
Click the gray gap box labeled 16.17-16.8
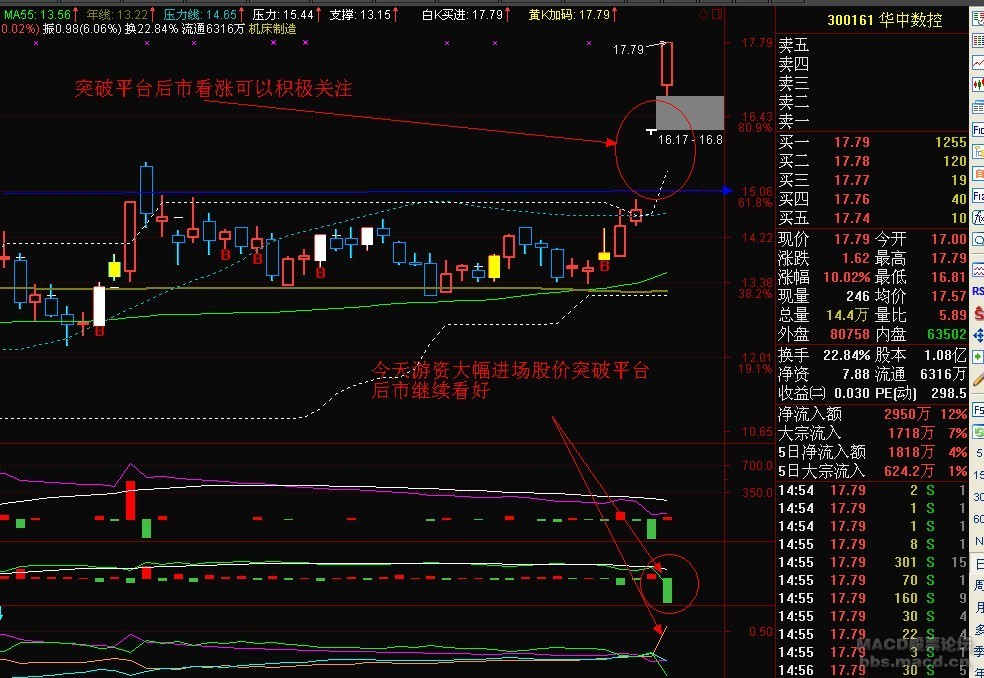pos(690,113)
